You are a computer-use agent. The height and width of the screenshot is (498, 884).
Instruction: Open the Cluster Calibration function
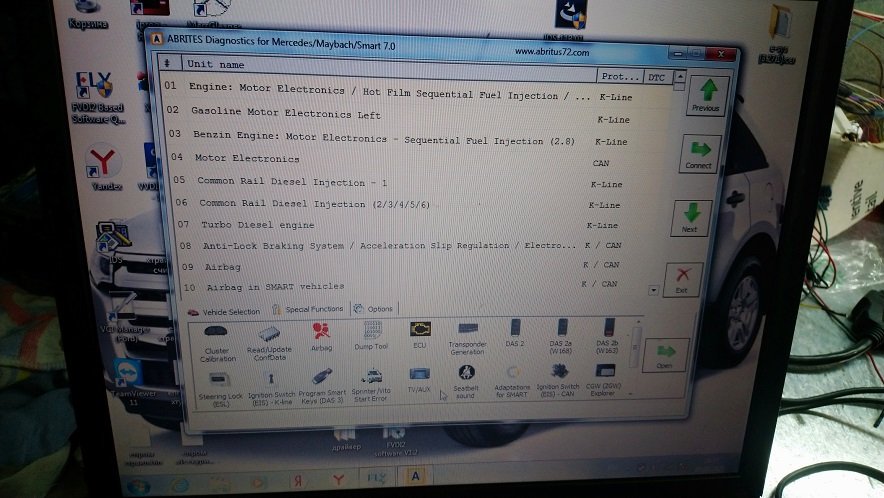pyautogui.click(x=216, y=343)
